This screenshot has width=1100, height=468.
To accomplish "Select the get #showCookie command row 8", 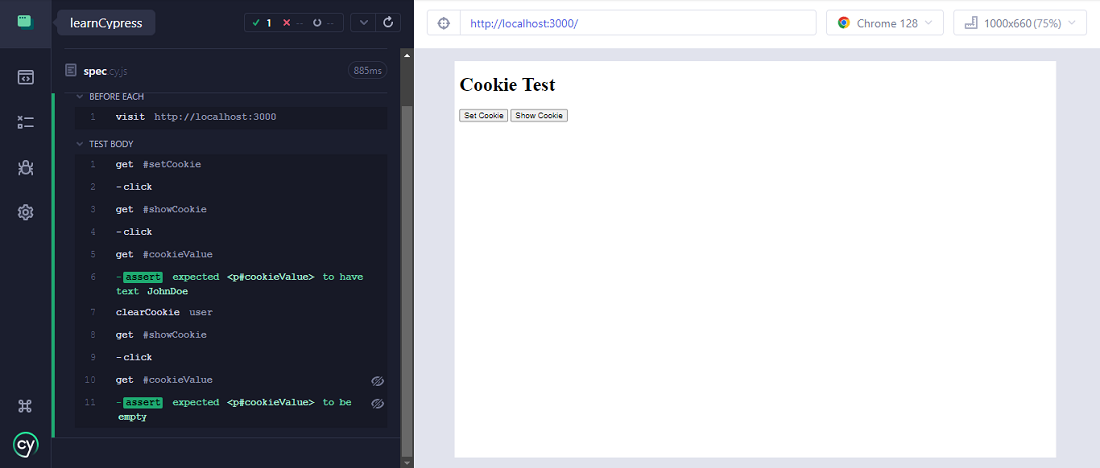I will 231,335.
